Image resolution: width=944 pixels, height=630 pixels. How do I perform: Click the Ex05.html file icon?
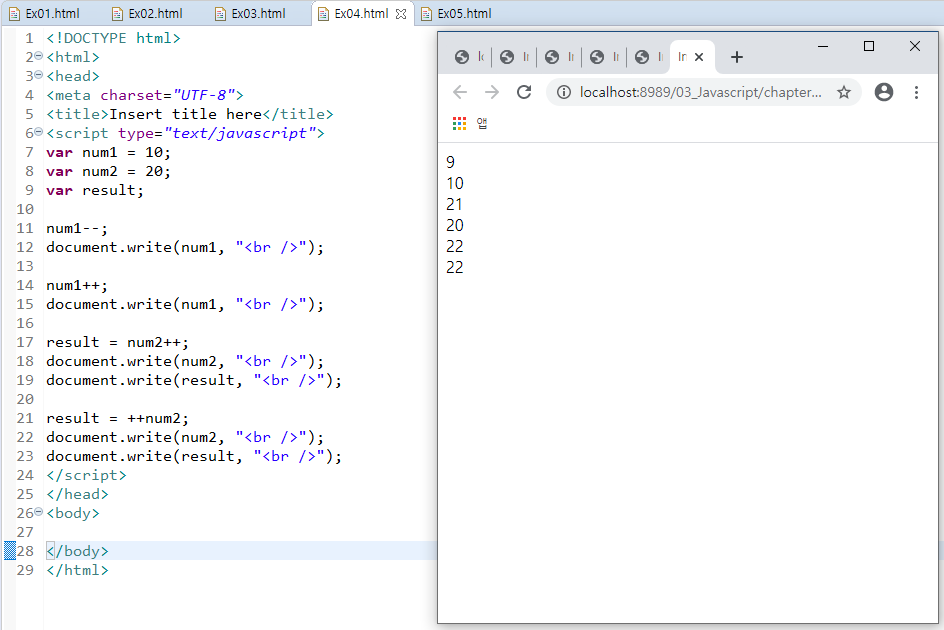[x=426, y=14]
